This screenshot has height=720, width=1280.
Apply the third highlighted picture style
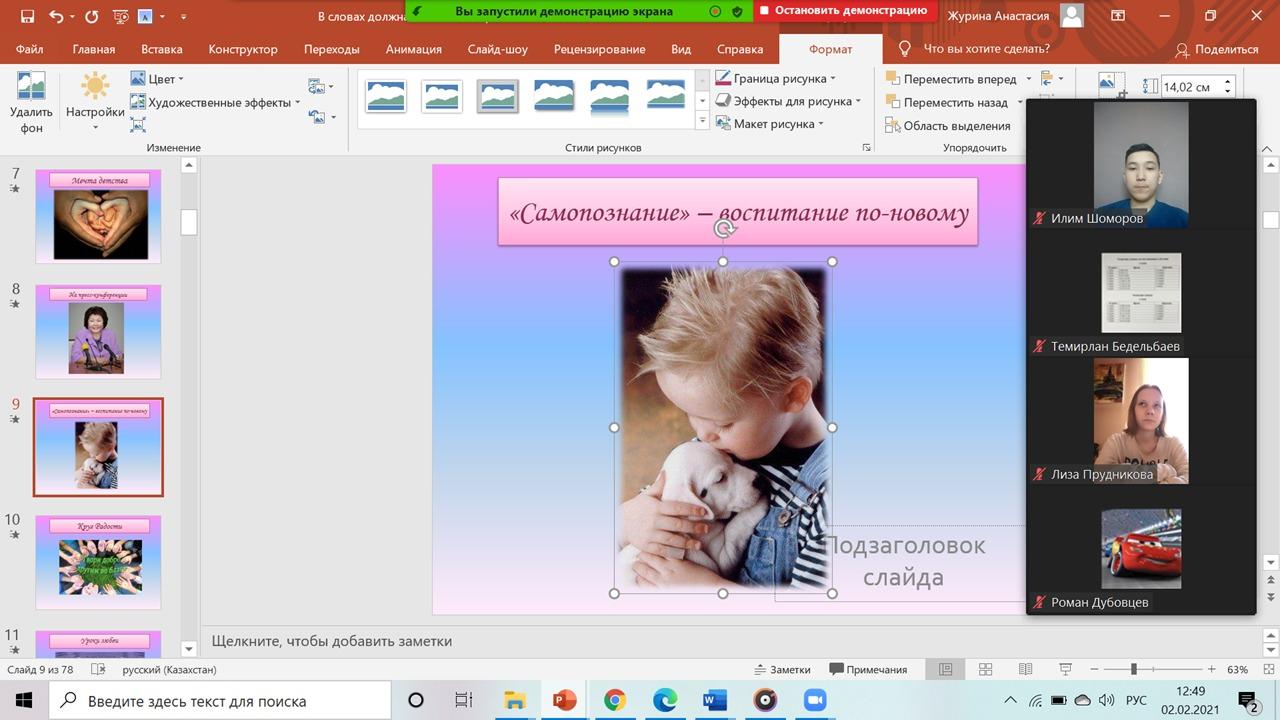(x=497, y=96)
